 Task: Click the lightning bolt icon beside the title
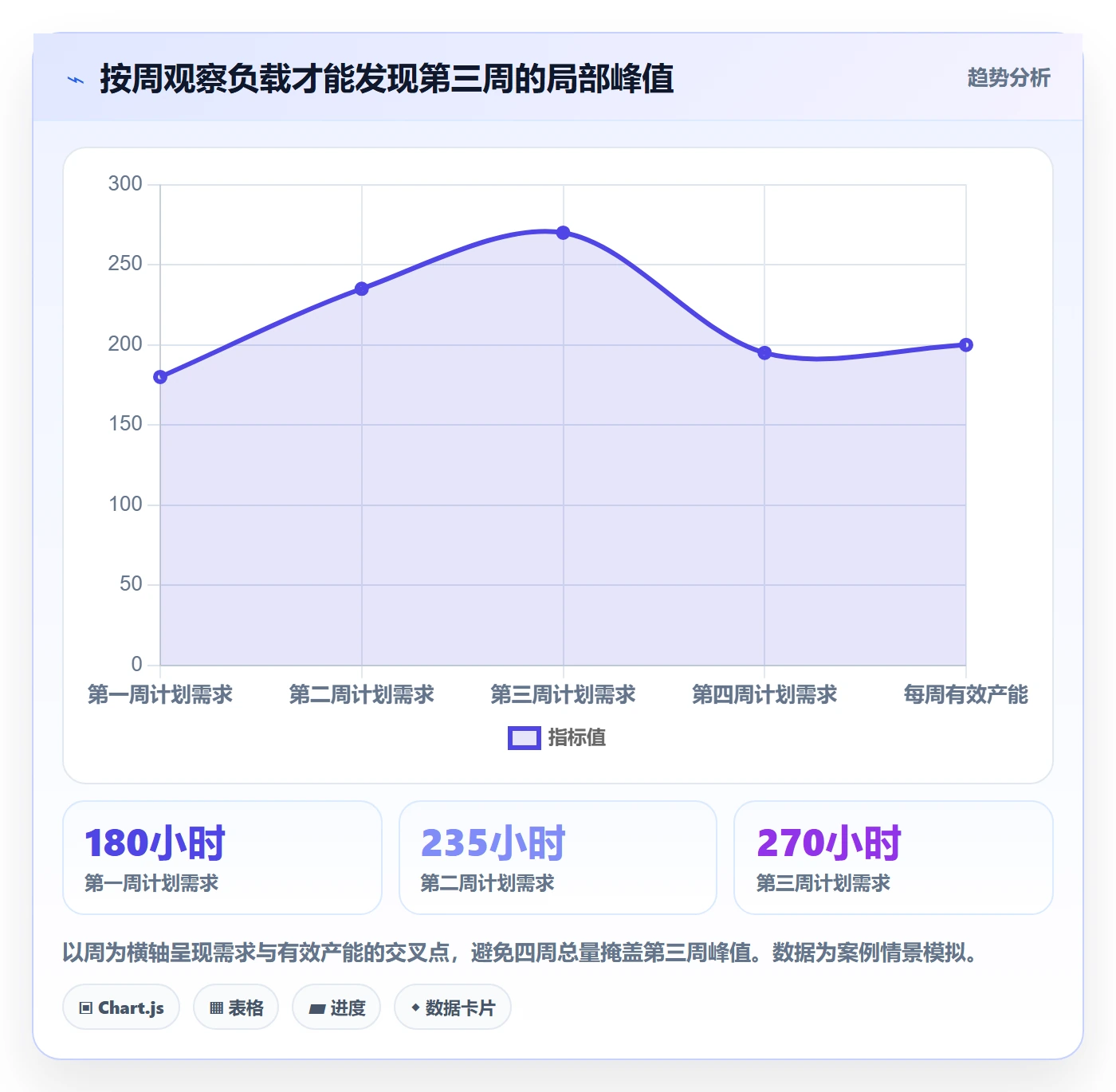(x=76, y=80)
